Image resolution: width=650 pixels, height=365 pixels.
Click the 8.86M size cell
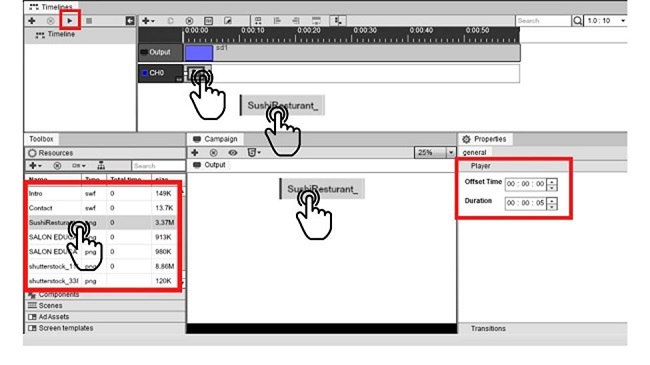[164, 266]
